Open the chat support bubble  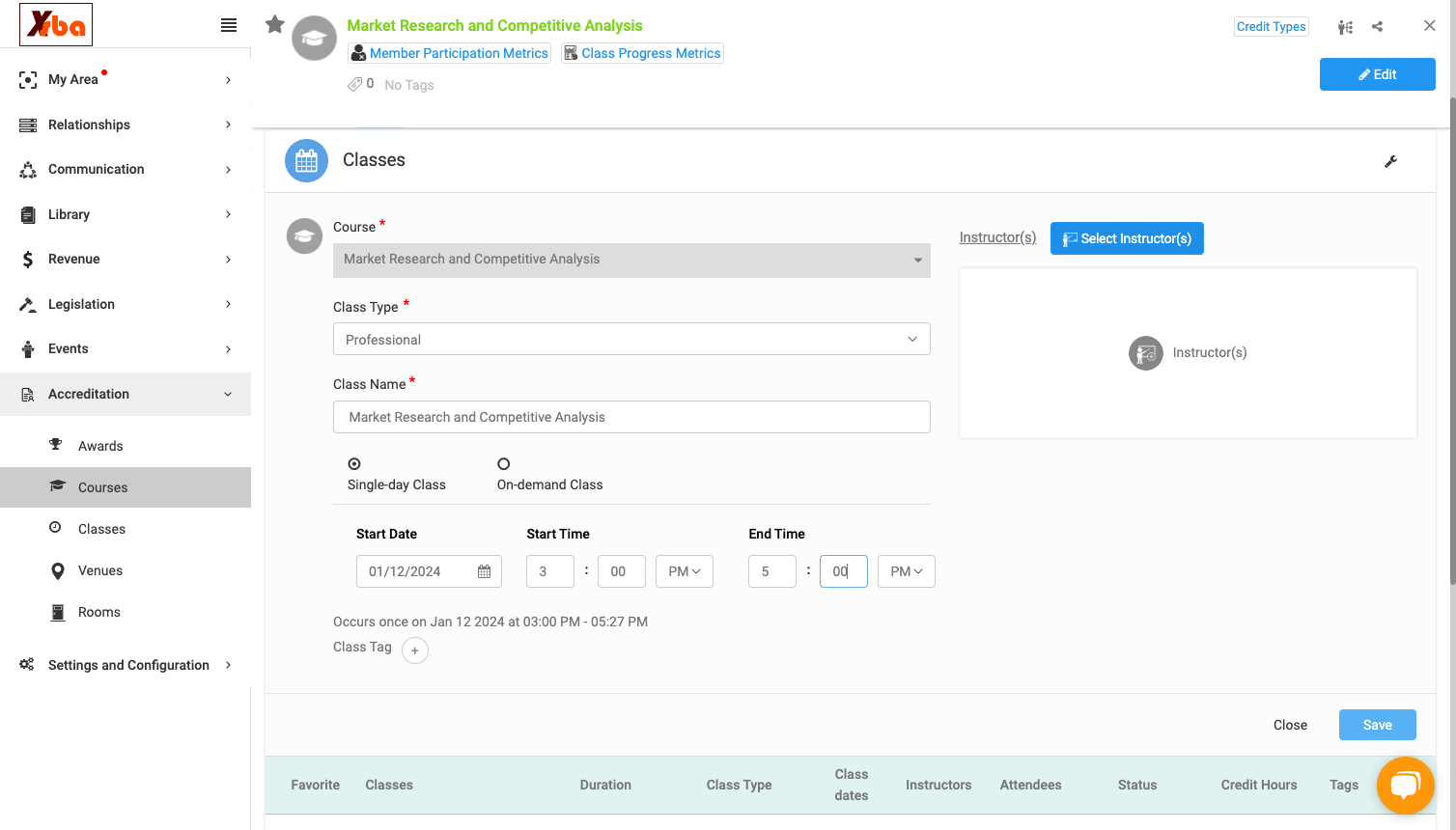pos(1406,786)
